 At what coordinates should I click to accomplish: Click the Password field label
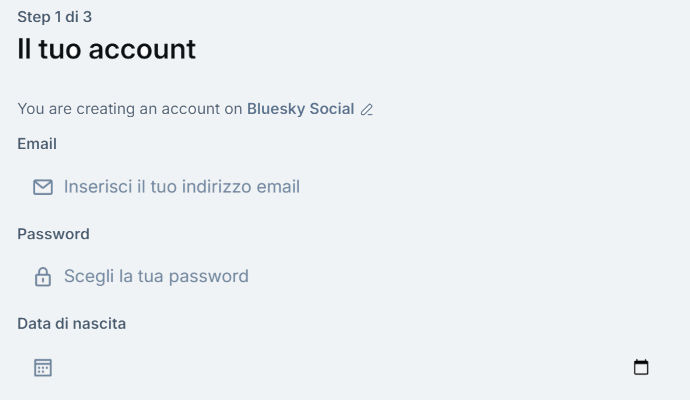coord(53,234)
